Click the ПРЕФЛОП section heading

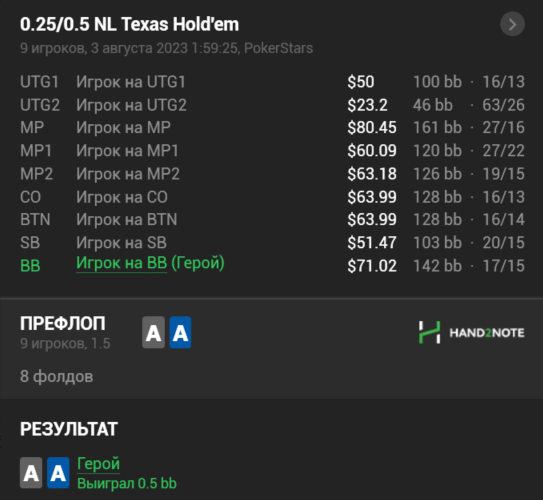[63, 323]
